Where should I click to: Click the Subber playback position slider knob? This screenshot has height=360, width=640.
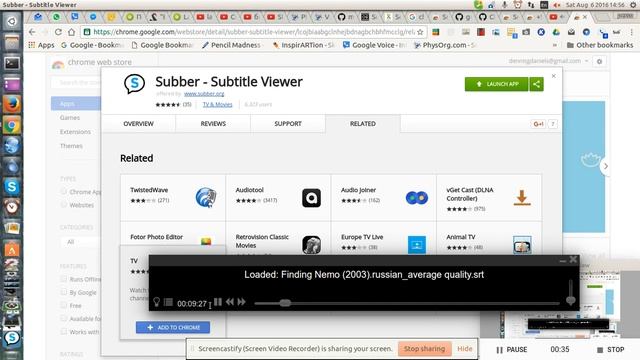point(285,303)
